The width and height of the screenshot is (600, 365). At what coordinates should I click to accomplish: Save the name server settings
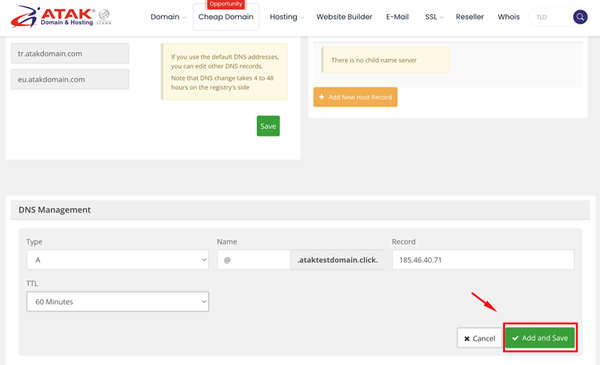tap(268, 126)
